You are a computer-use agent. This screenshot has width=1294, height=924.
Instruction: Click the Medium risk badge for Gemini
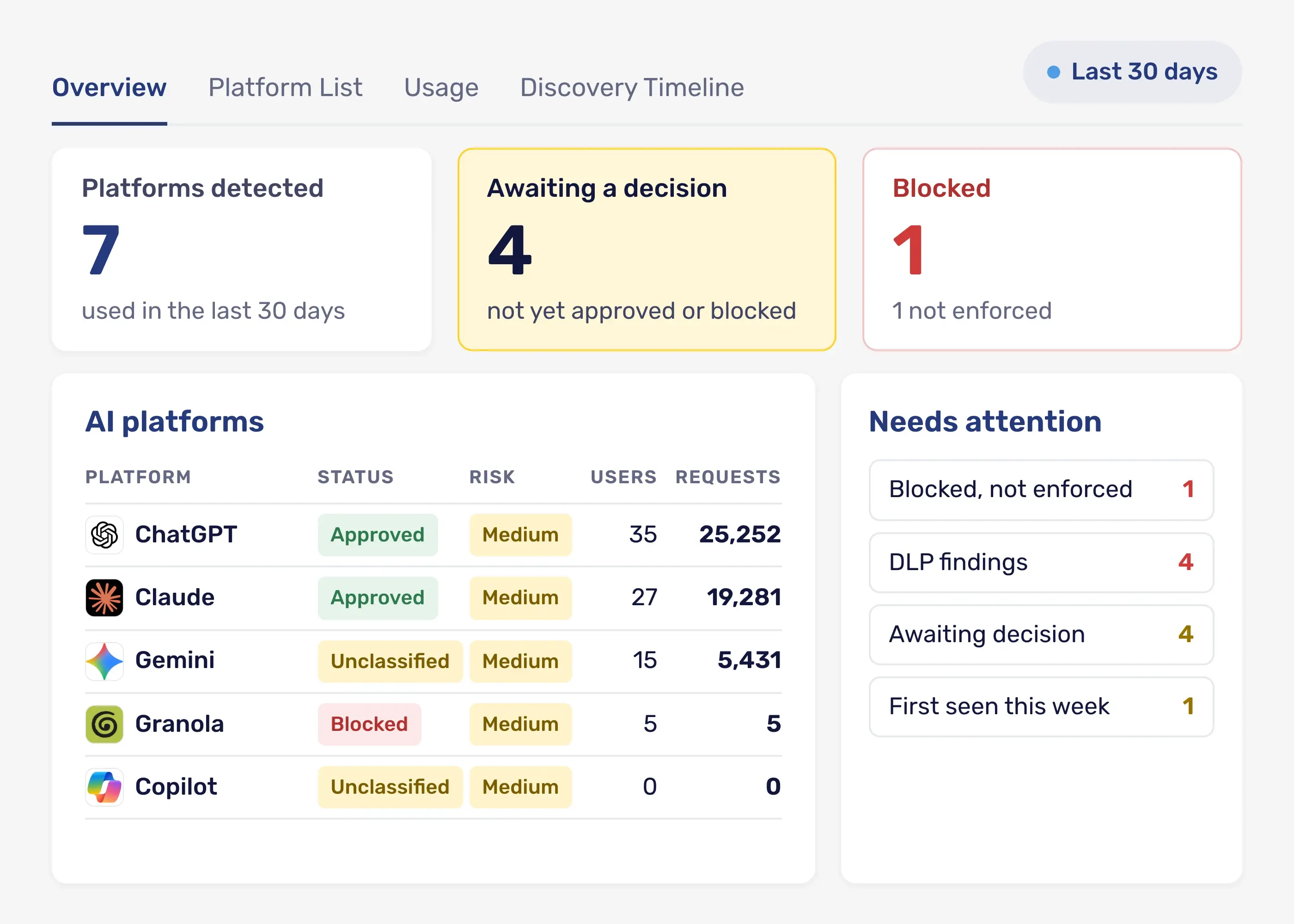[520, 661]
